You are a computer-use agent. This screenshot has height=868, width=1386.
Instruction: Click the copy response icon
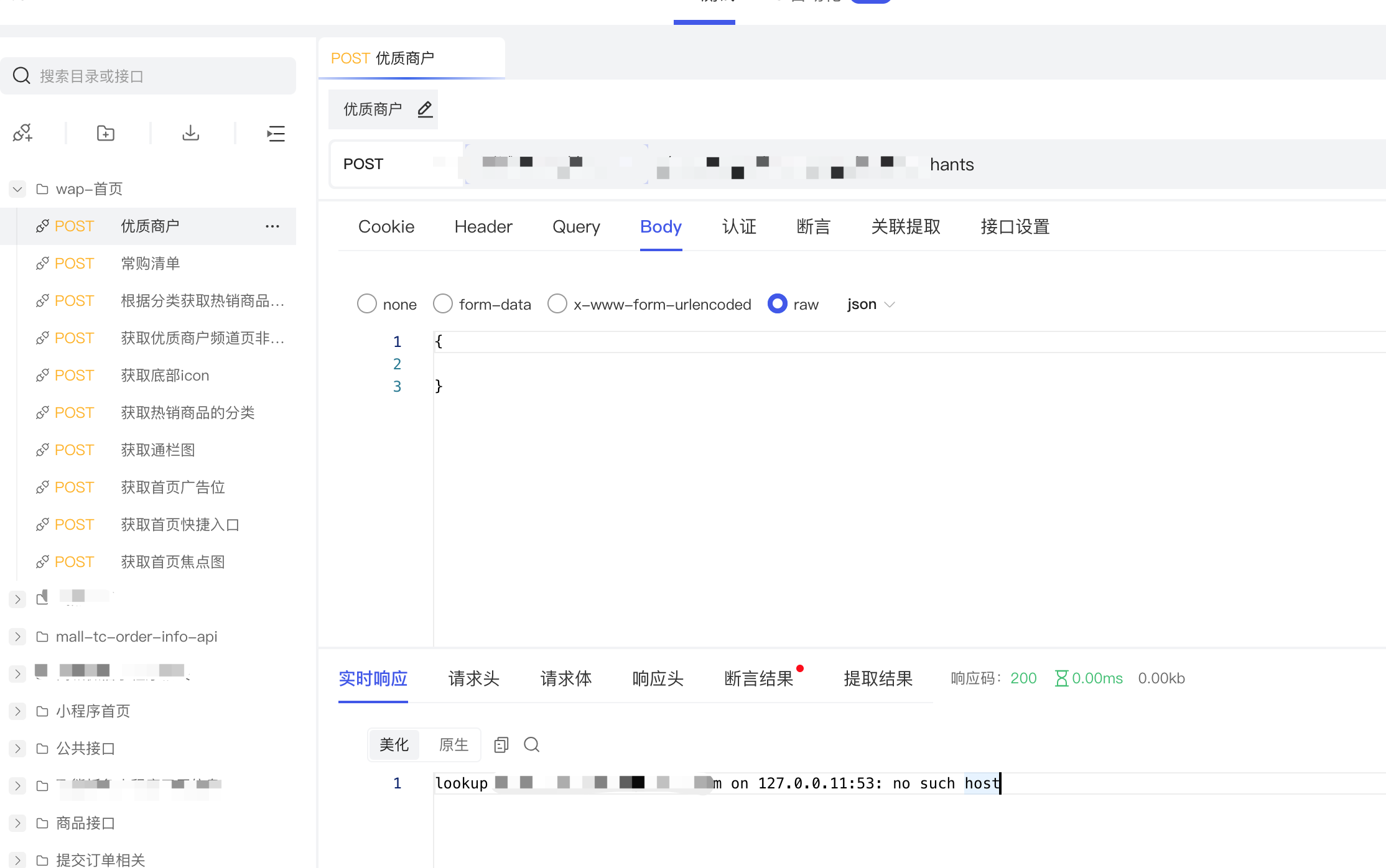pyautogui.click(x=501, y=744)
